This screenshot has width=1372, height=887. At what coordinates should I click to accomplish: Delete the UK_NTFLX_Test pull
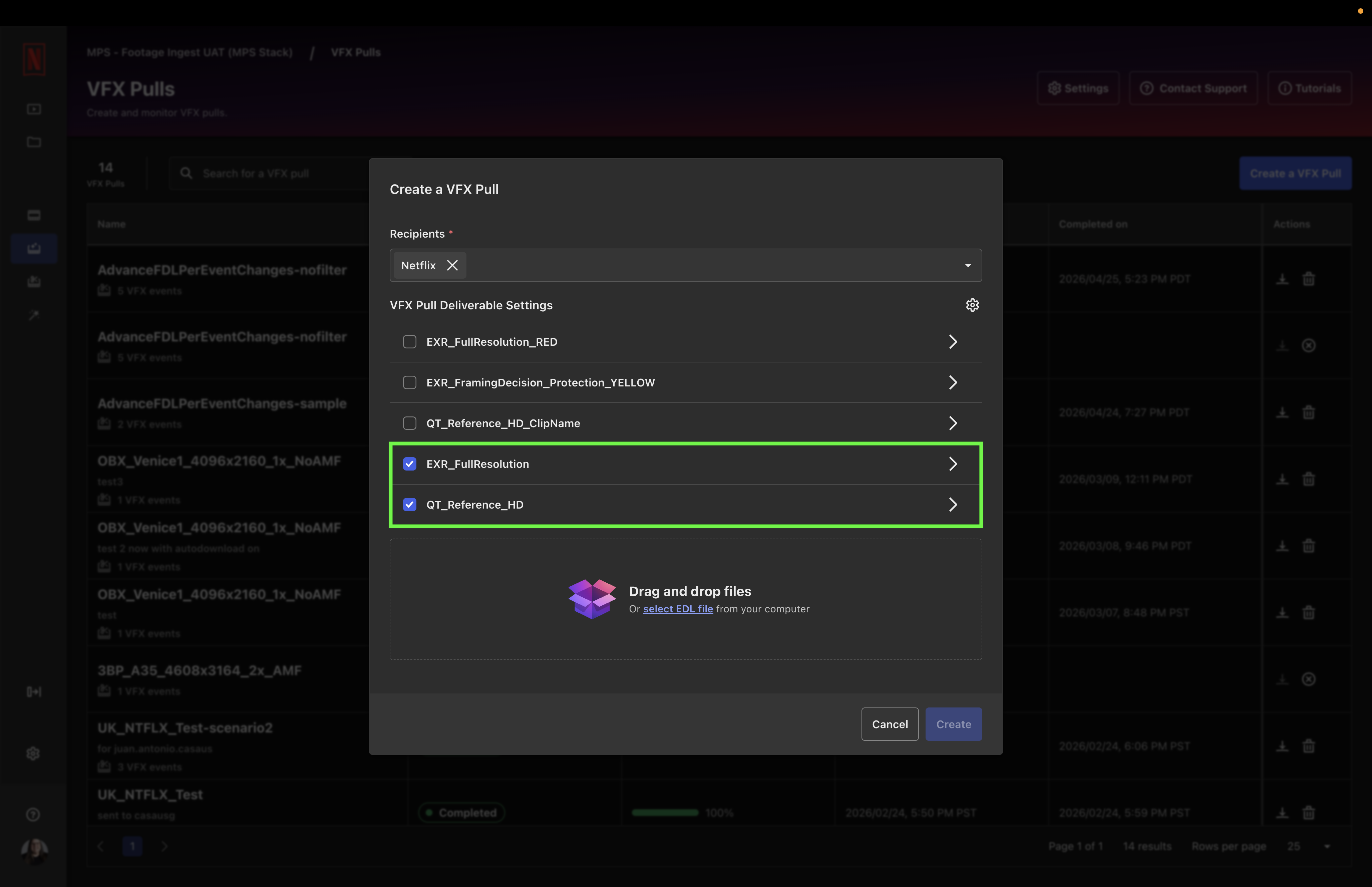coord(1309,813)
